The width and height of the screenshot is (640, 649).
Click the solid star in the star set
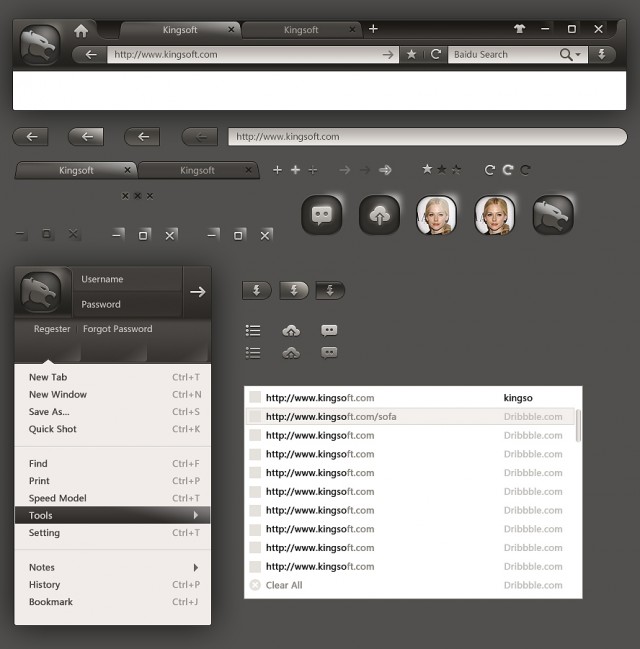click(x=427, y=169)
